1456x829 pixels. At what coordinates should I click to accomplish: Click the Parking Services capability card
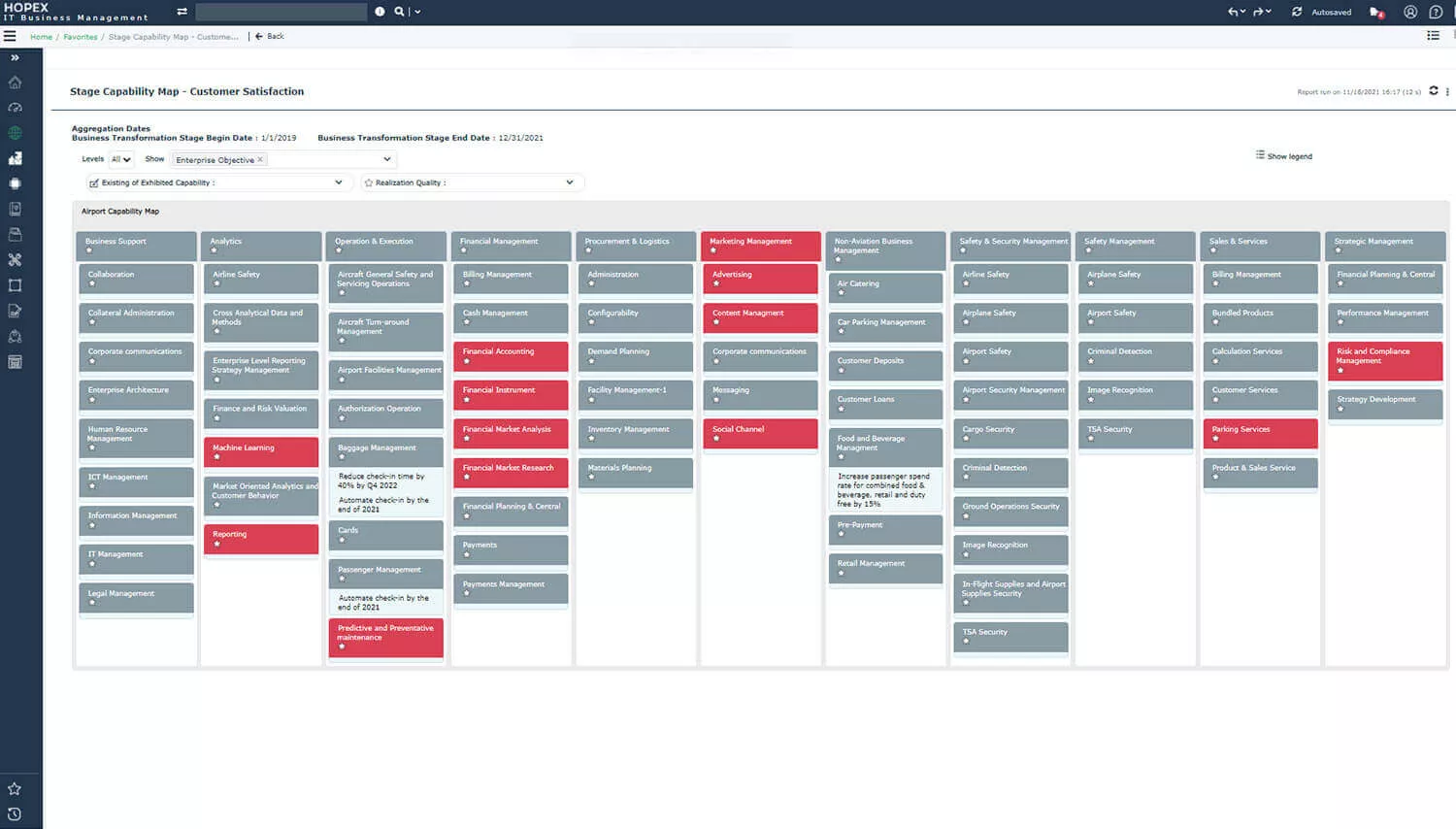(1260, 434)
